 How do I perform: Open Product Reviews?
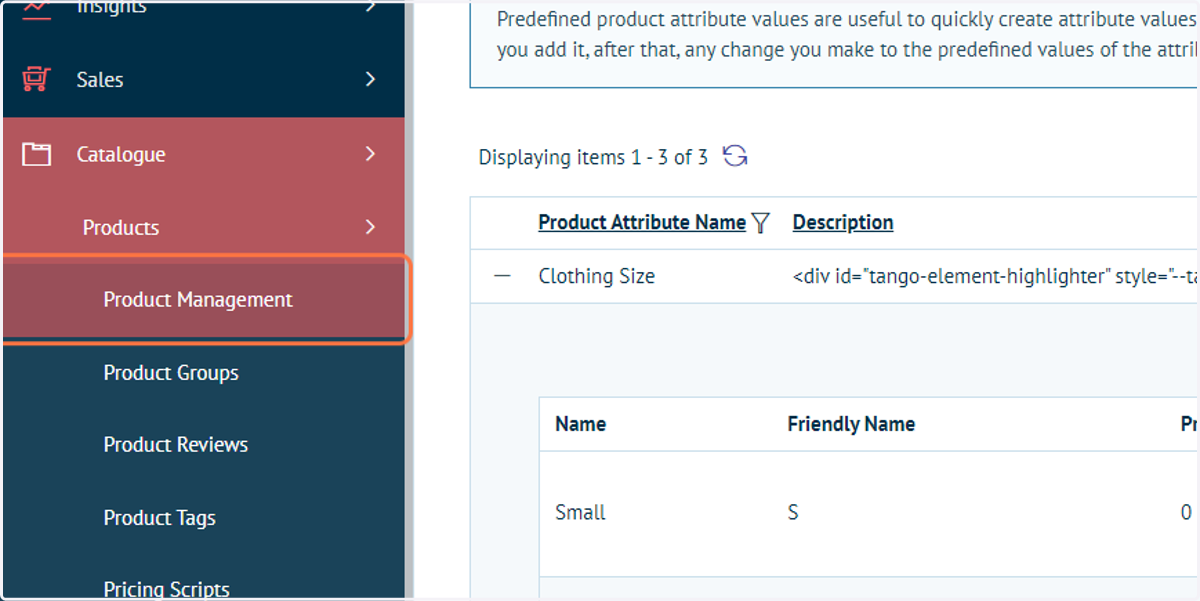(x=176, y=445)
